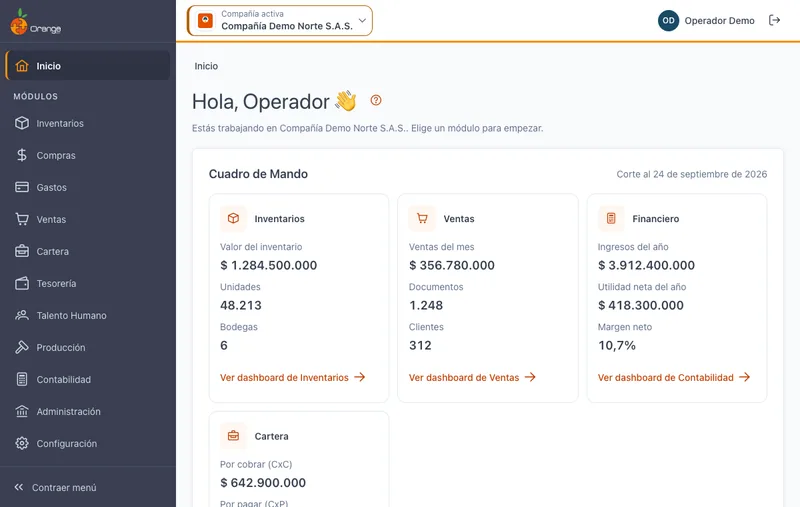The height and width of the screenshot is (507, 800).
Task: Click the Ventas card cart icon
Action: (x=422, y=218)
